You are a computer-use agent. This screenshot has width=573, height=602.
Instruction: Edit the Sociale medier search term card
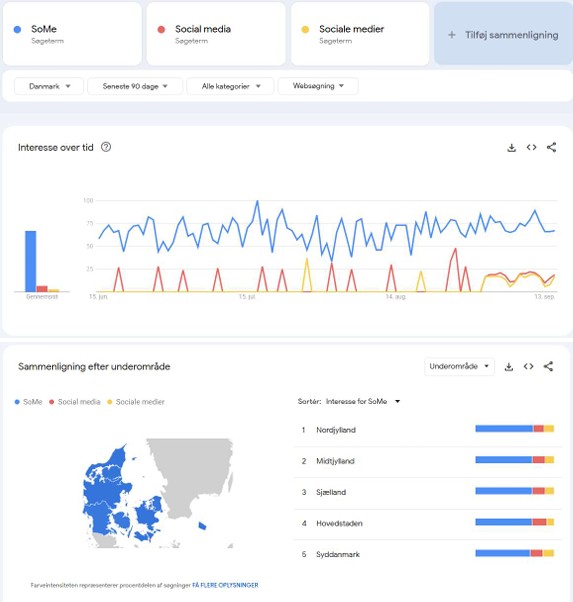360,34
